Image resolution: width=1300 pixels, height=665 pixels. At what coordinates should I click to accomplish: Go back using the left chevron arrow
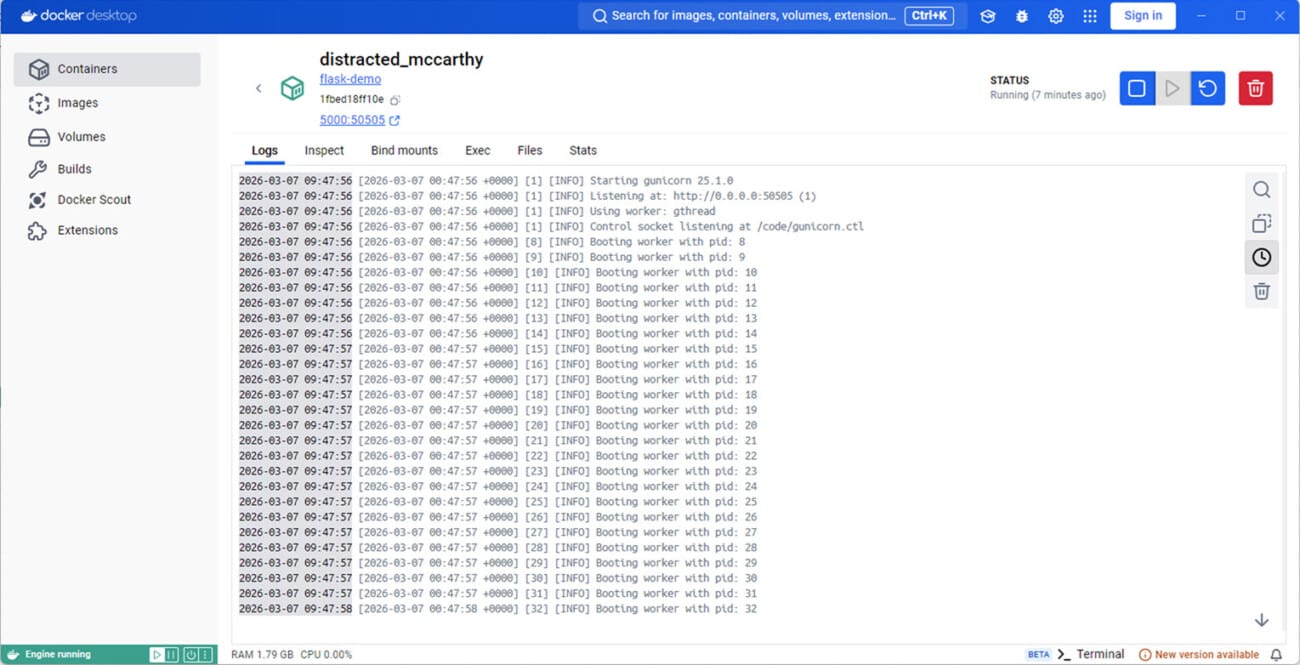258,89
